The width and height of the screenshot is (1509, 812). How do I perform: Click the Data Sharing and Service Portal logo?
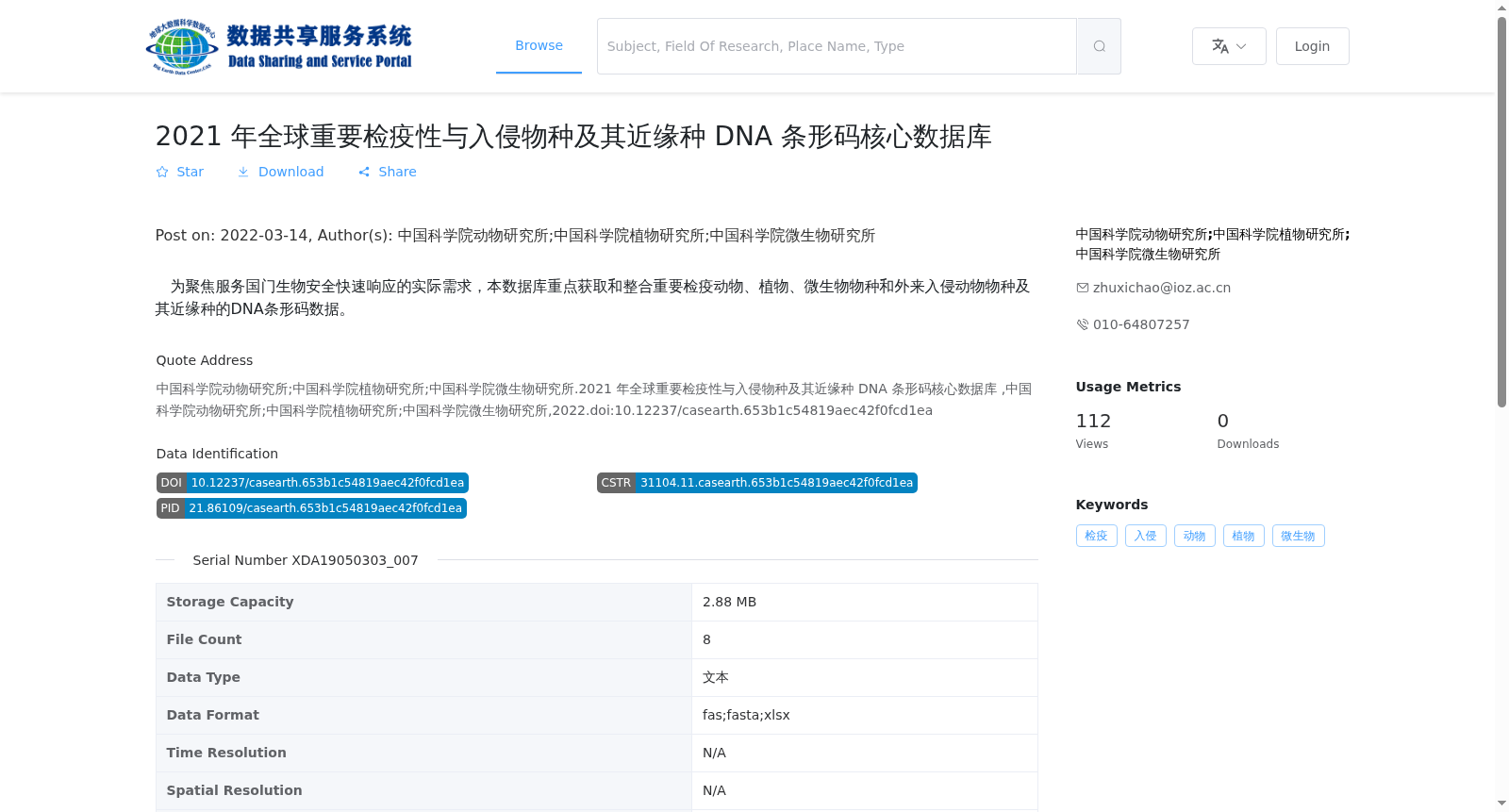279,46
